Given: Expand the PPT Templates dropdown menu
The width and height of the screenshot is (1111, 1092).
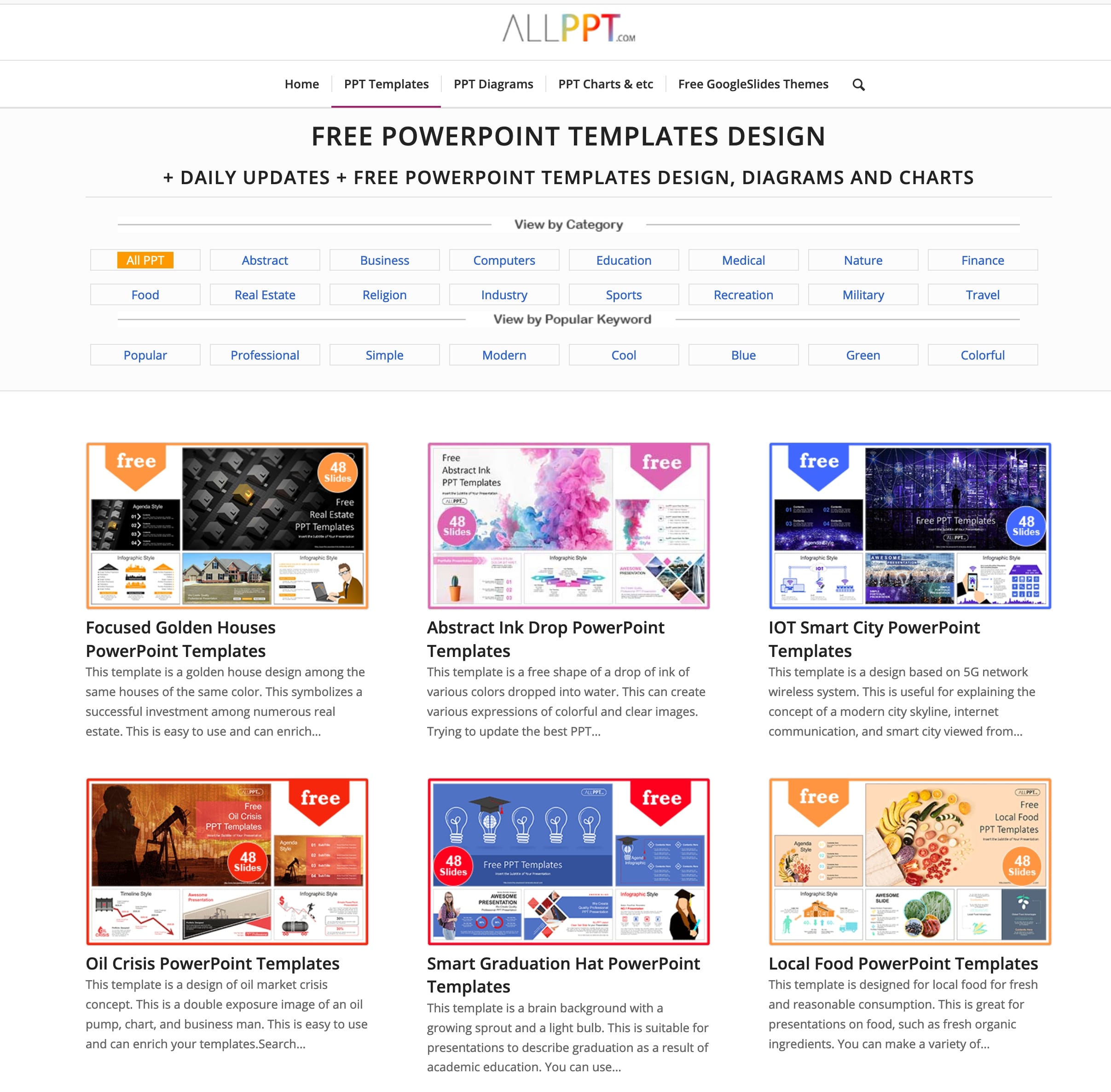Looking at the screenshot, I should pyautogui.click(x=386, y=83).
